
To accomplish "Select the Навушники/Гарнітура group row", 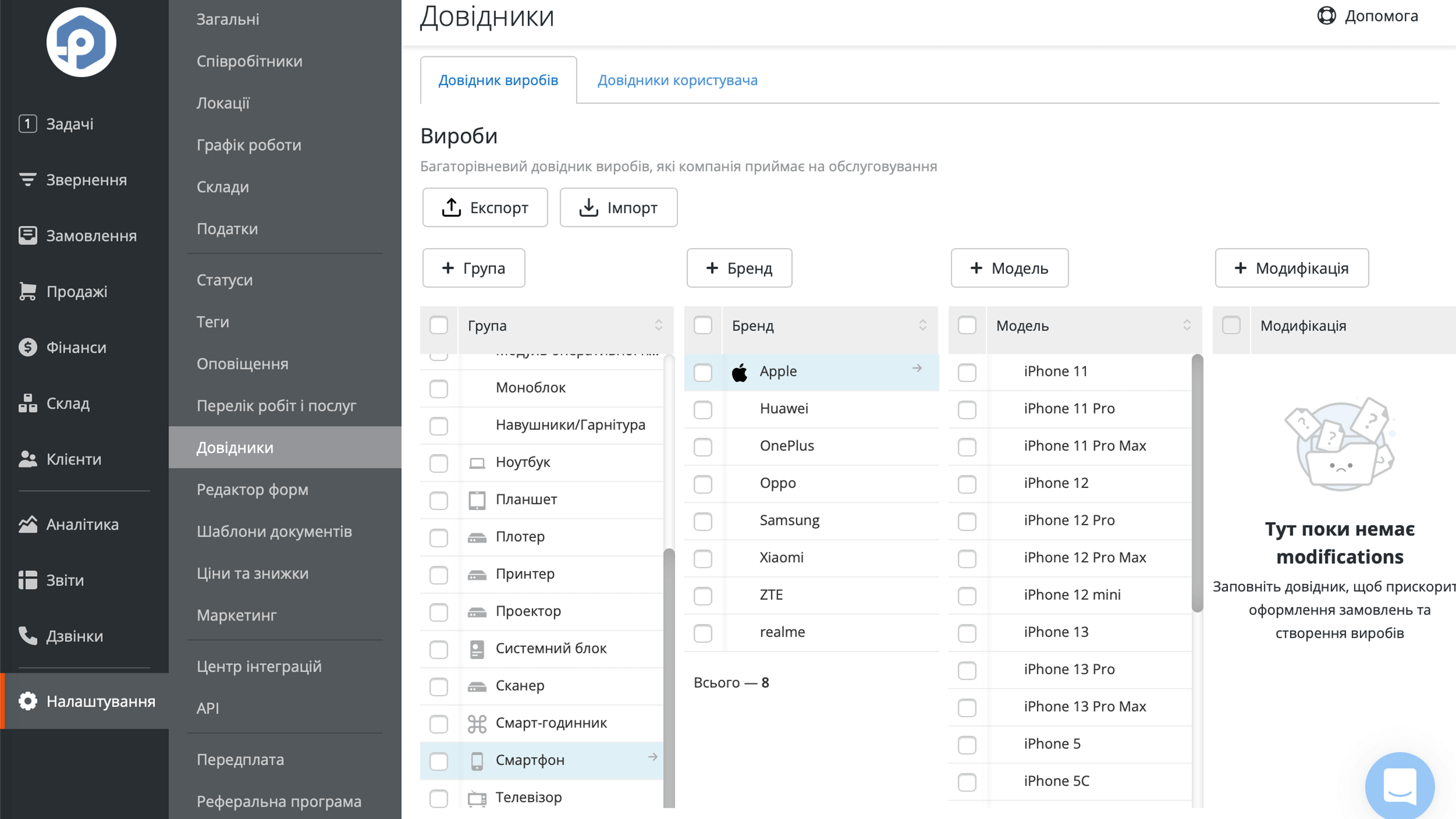I will coord(542,425).
